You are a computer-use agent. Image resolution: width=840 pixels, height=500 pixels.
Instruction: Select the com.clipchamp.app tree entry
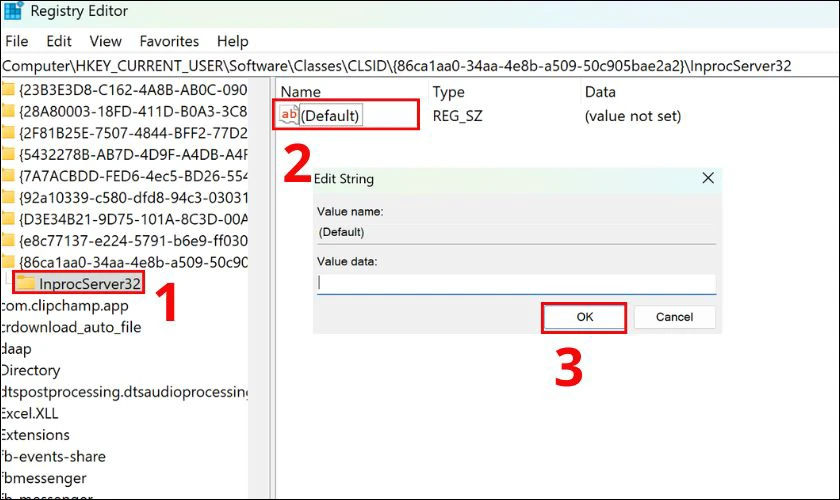(65, 305)
